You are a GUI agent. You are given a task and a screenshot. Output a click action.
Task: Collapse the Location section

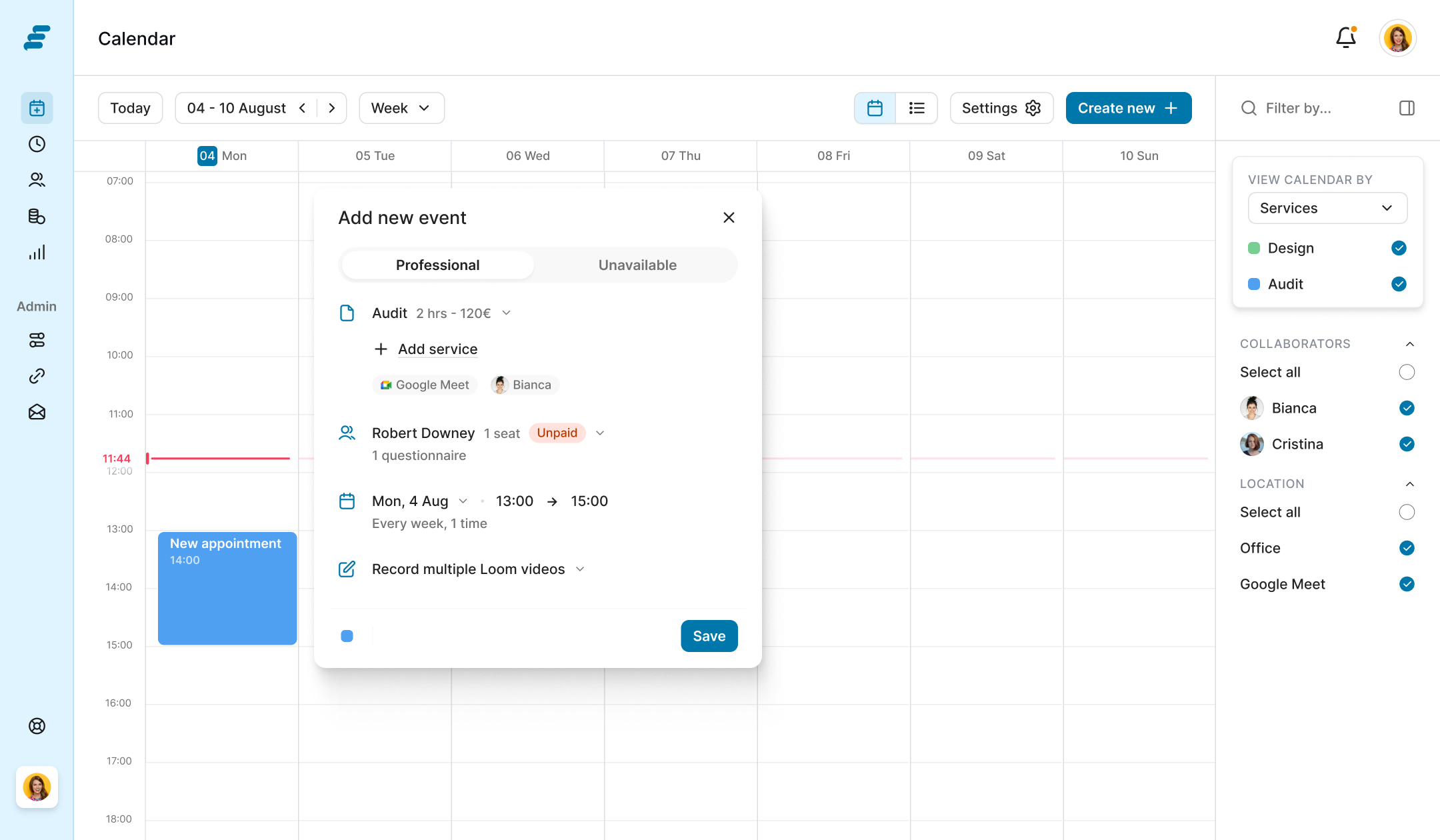coord(1409,484)
